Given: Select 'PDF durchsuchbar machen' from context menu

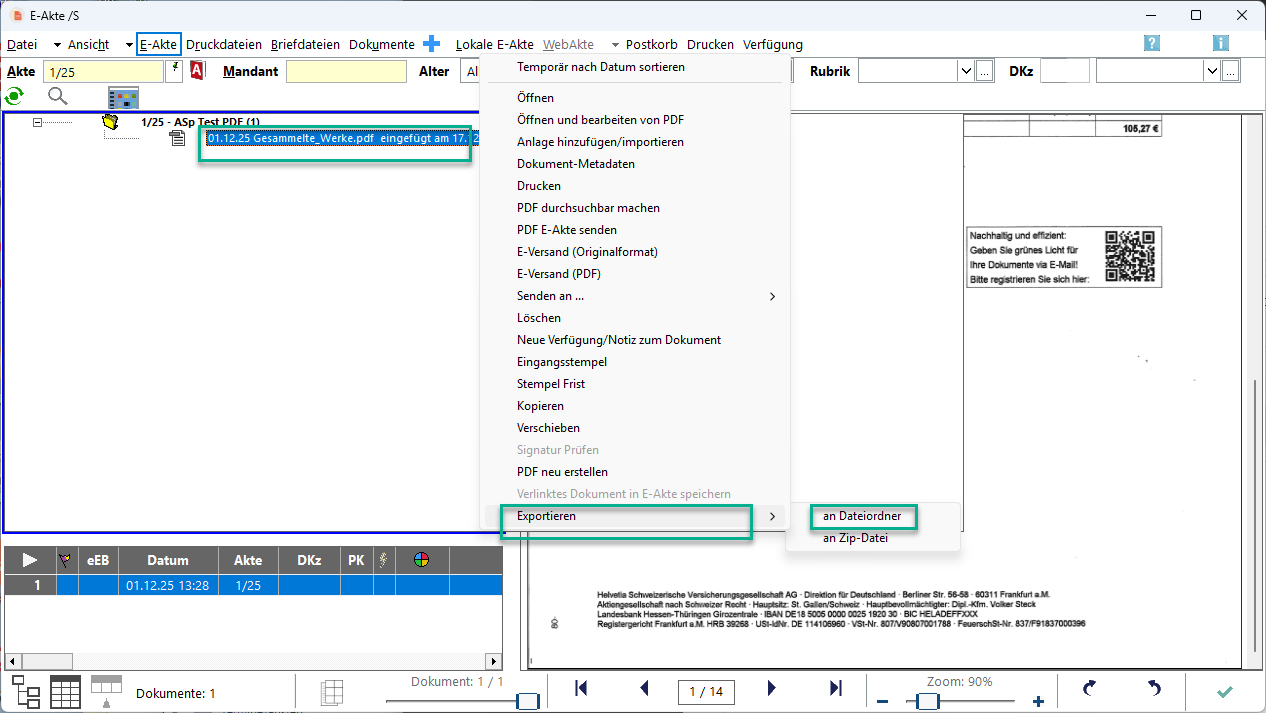Looking at the screenshot, I should pos(588,208).
